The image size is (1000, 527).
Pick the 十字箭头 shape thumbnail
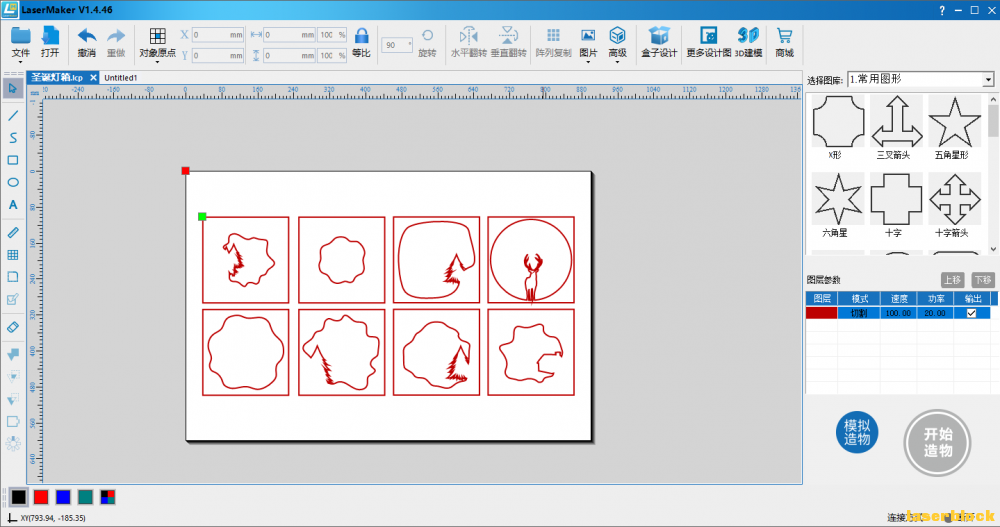(955, 200)
